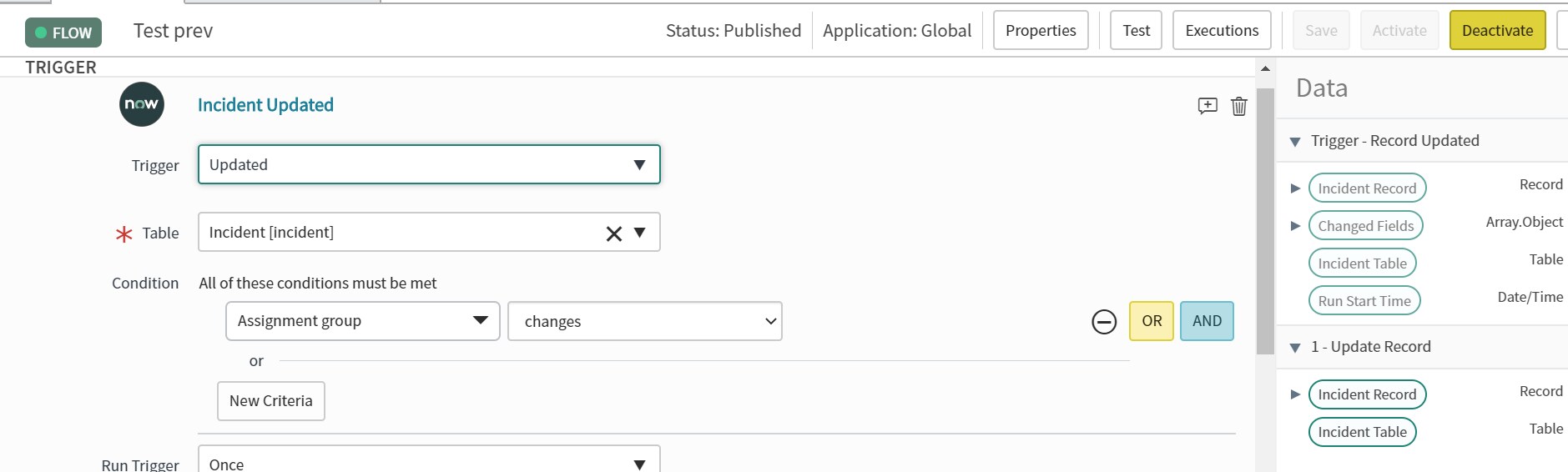Click 'Array.Object' type label
1568x472 pixels.
point(1525,222)
